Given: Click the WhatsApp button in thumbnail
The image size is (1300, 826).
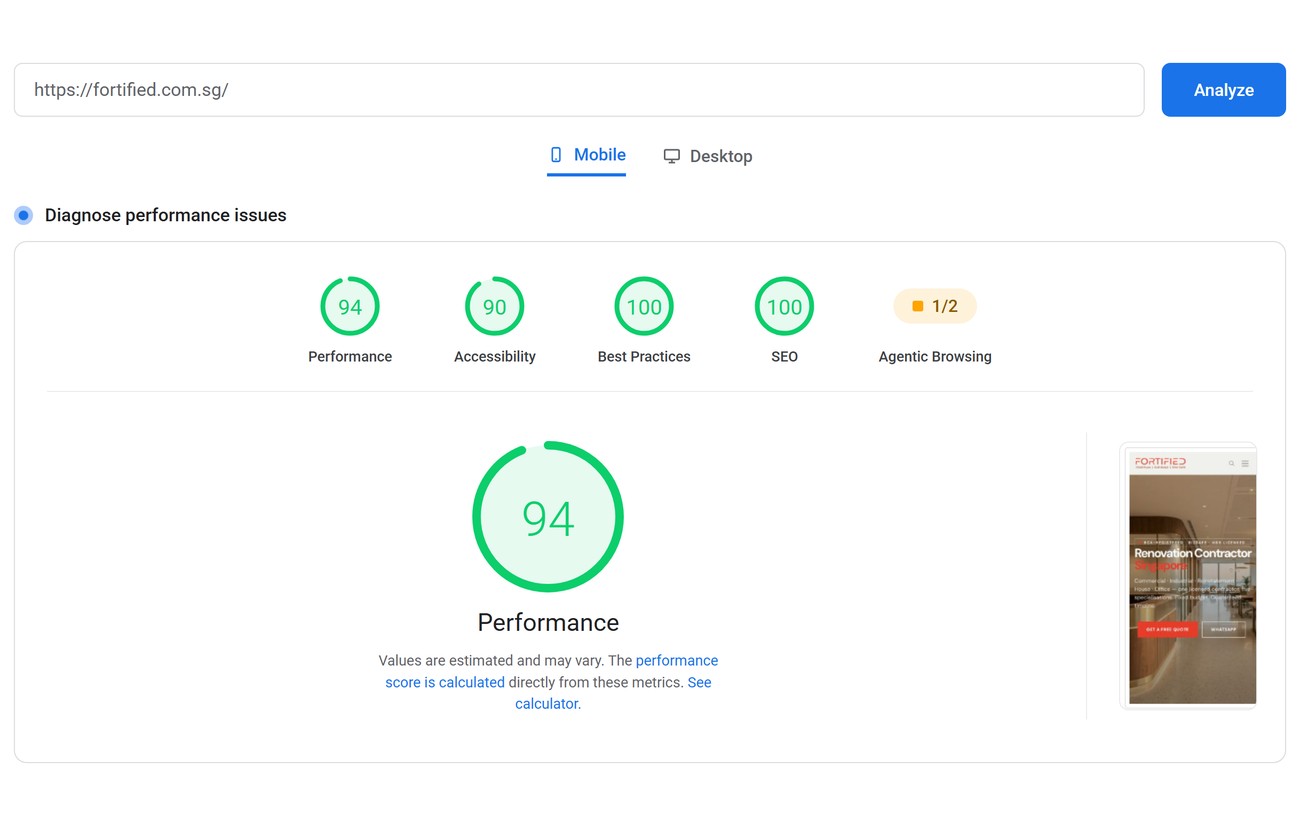Looking at the screenshot, I should point(1224,630).
